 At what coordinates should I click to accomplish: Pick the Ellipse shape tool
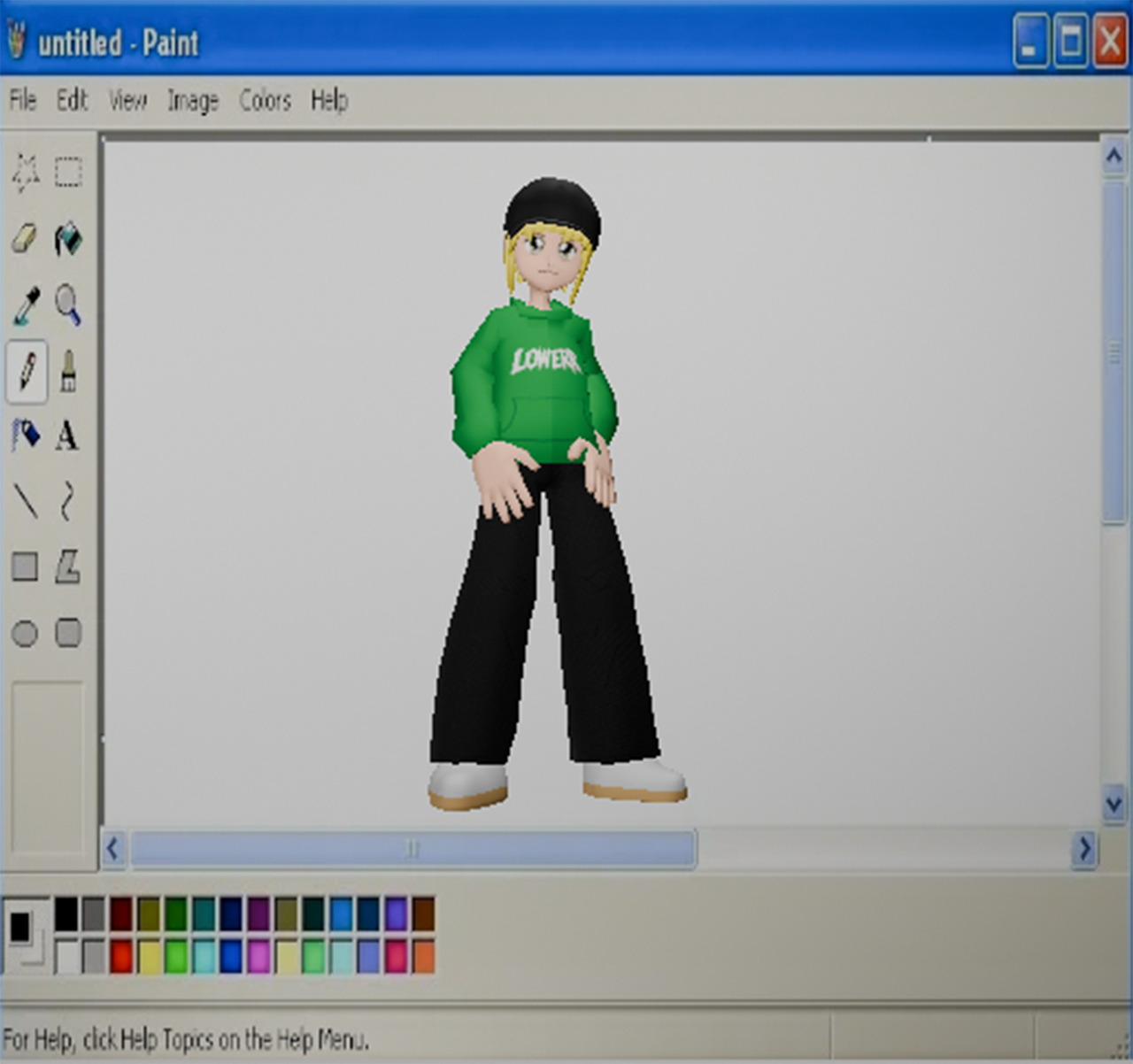click(x=25, y=633)
